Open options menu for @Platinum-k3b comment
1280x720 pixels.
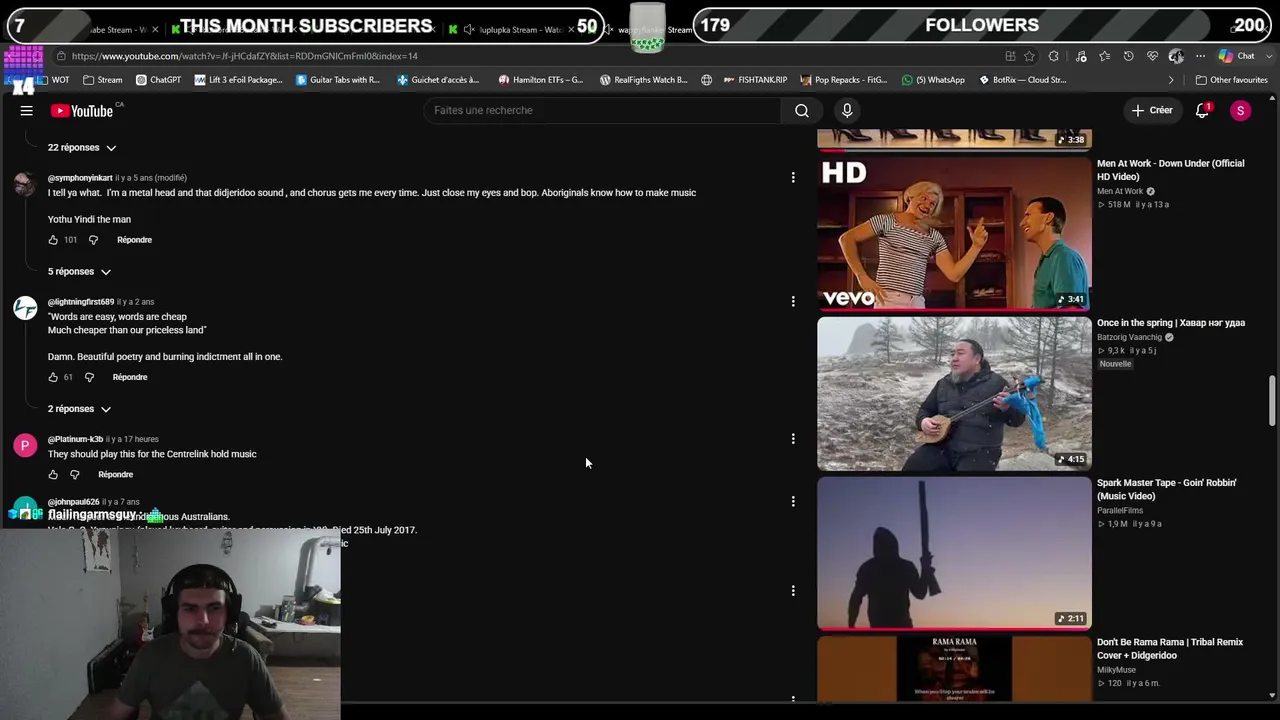[793, 439]
